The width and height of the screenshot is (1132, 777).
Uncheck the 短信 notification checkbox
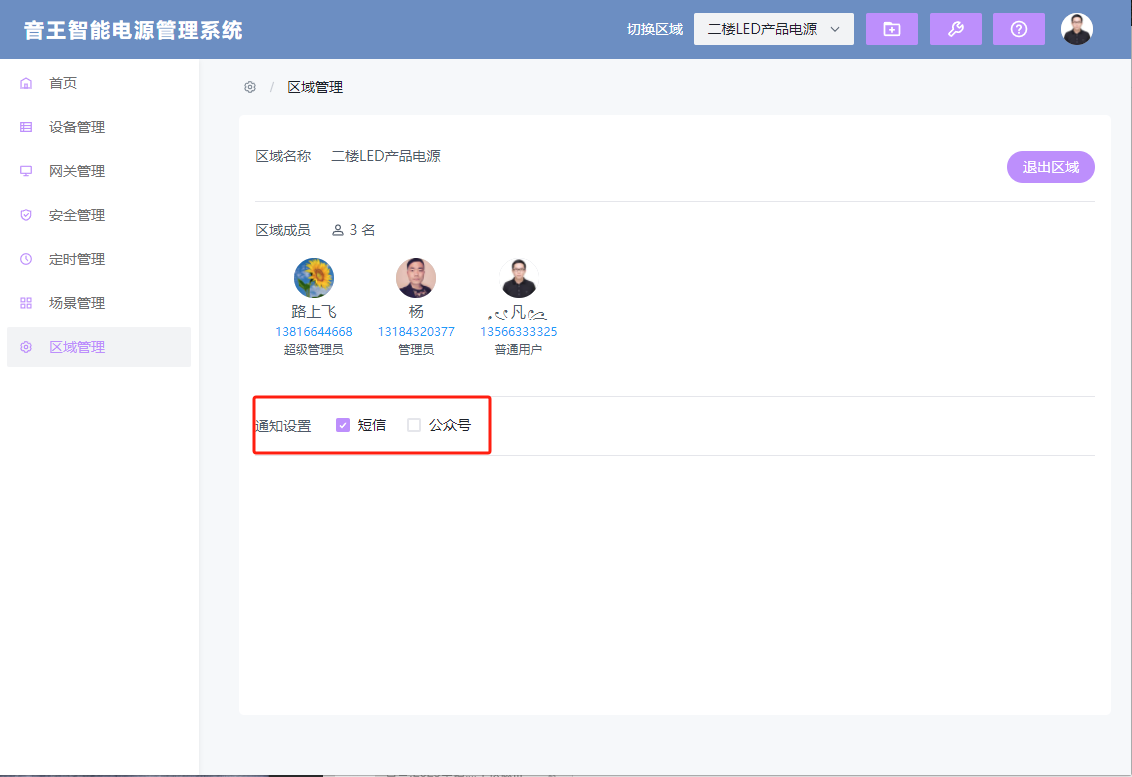click(343, 425)
